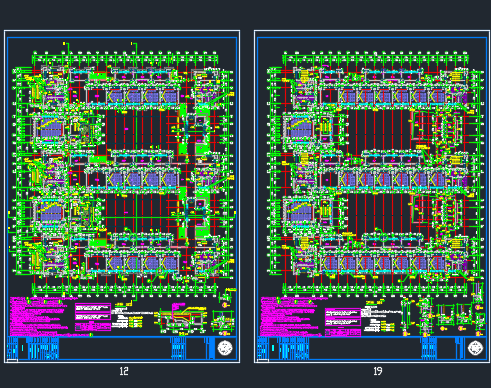
Task: Select the cyan revision table beside sheet 12's seal
Action: pyautogui.click(x=178, y=348)
